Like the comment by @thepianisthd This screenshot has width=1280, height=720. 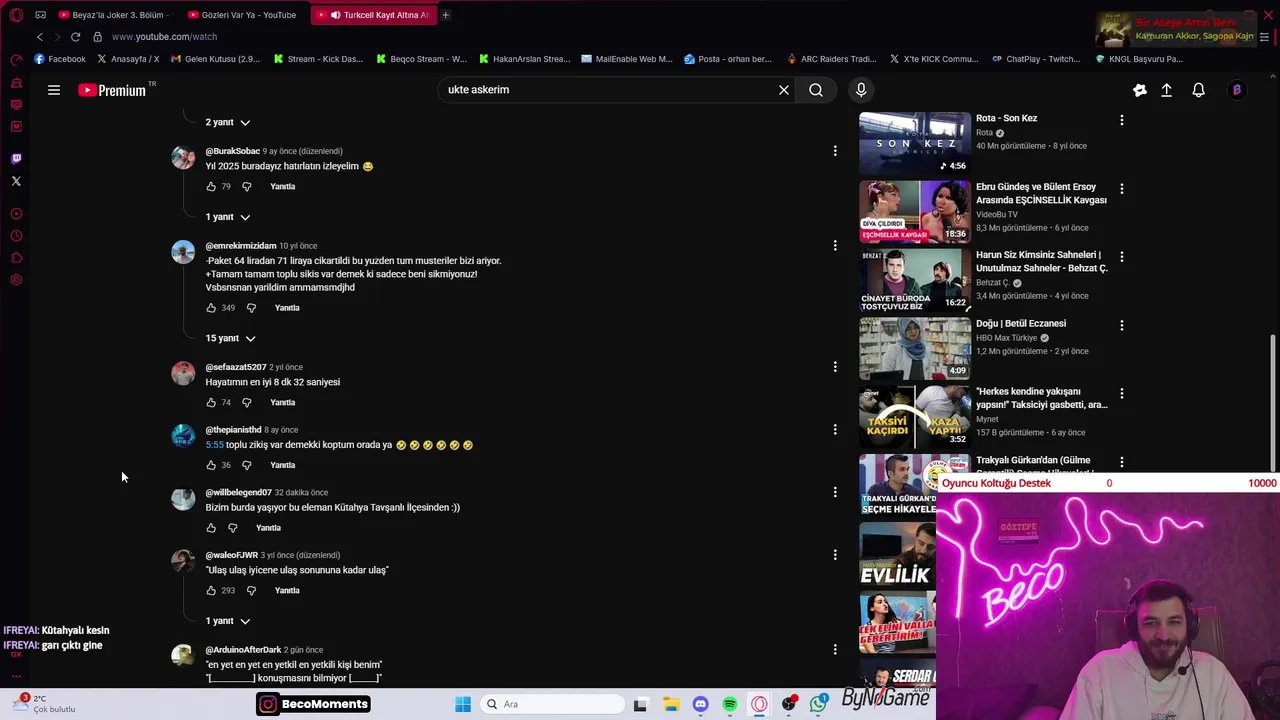click(211, 465)
